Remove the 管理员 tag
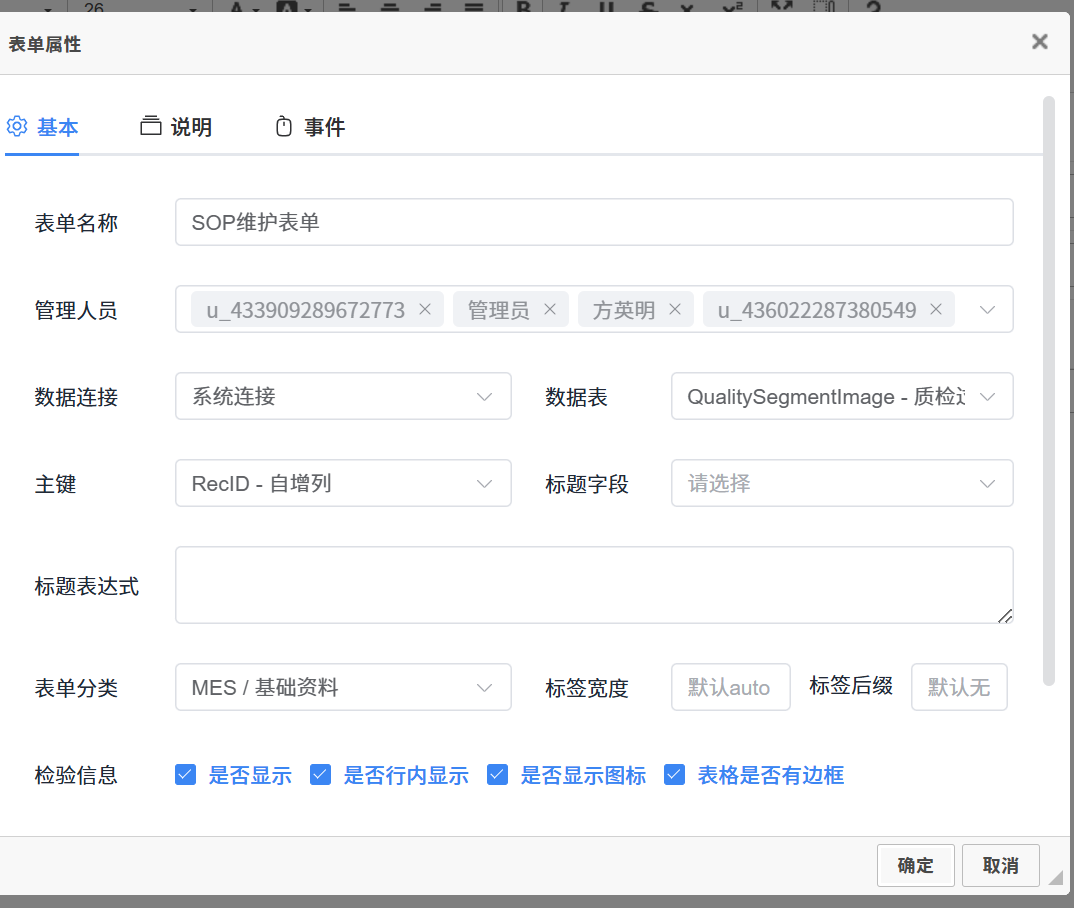Image resolution: width=1074 pixels, height=908 pixels. pos(549,310)
